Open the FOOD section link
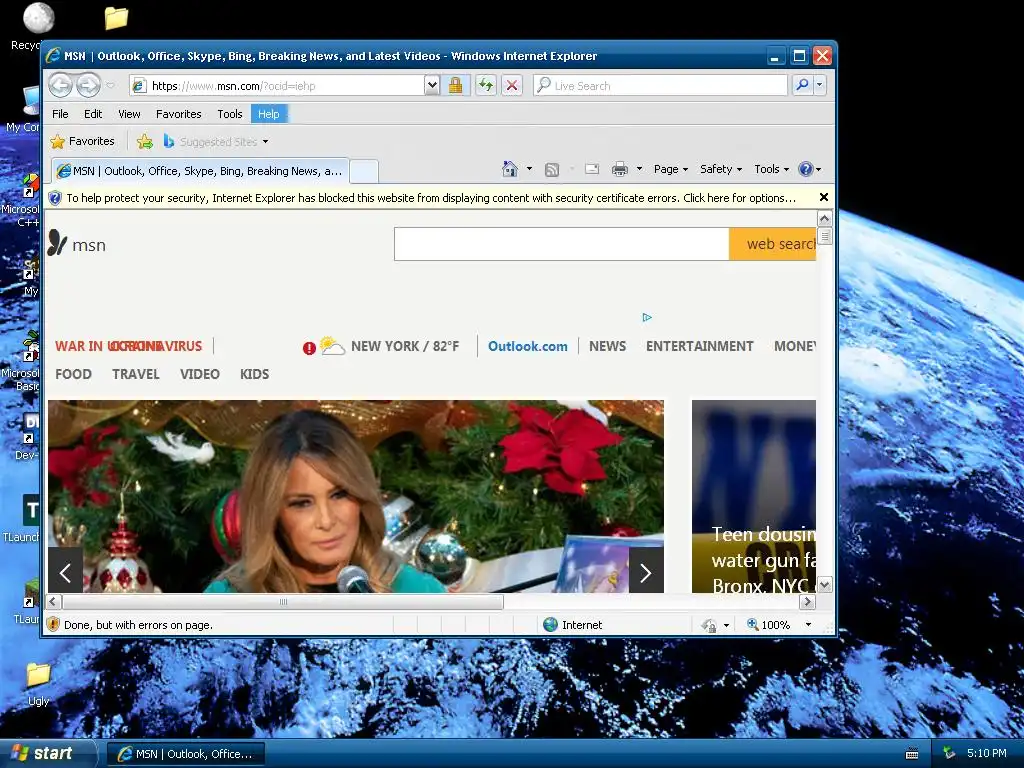 [x=73, y=374]
